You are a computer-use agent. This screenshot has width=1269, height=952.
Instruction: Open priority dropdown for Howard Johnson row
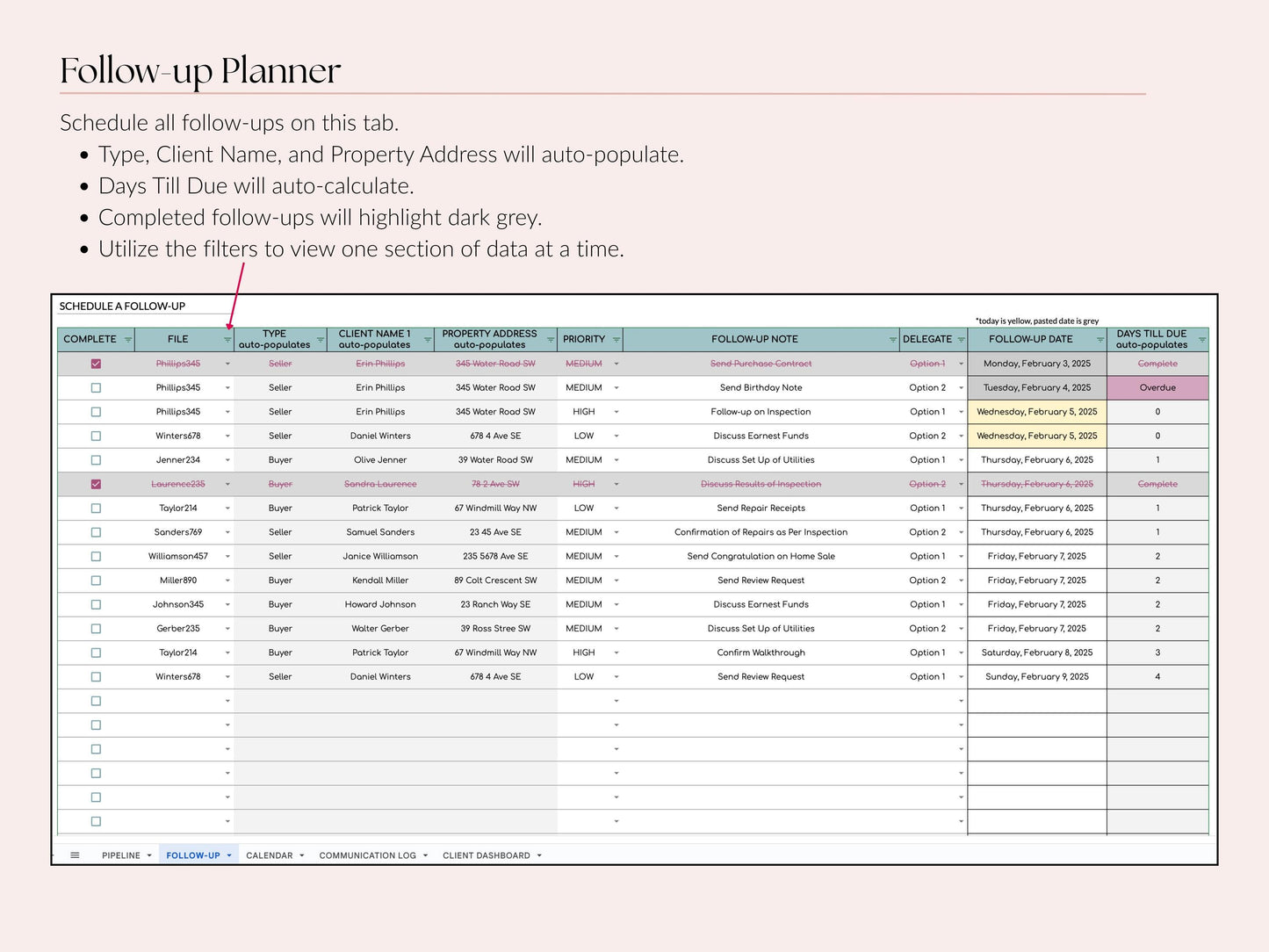point(616,605)
